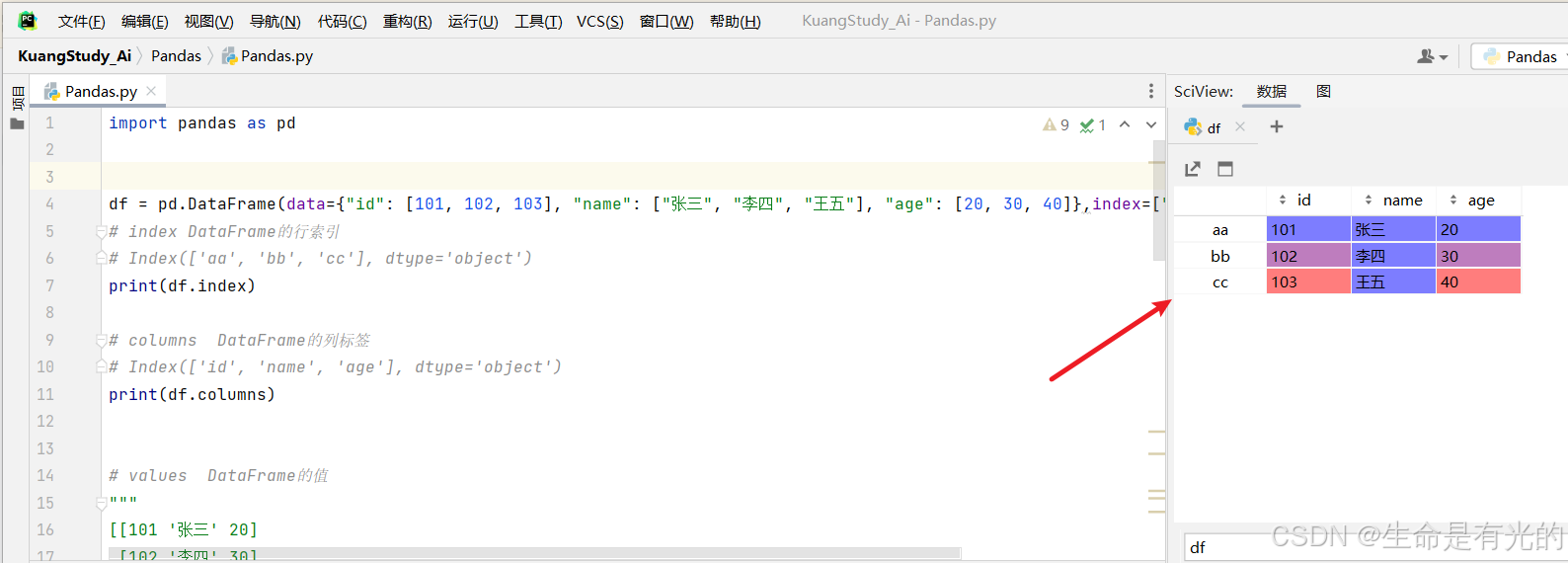Open the 重构(R) menu
This screenshot has width=1568, height=563.
(x=407, y=21)
